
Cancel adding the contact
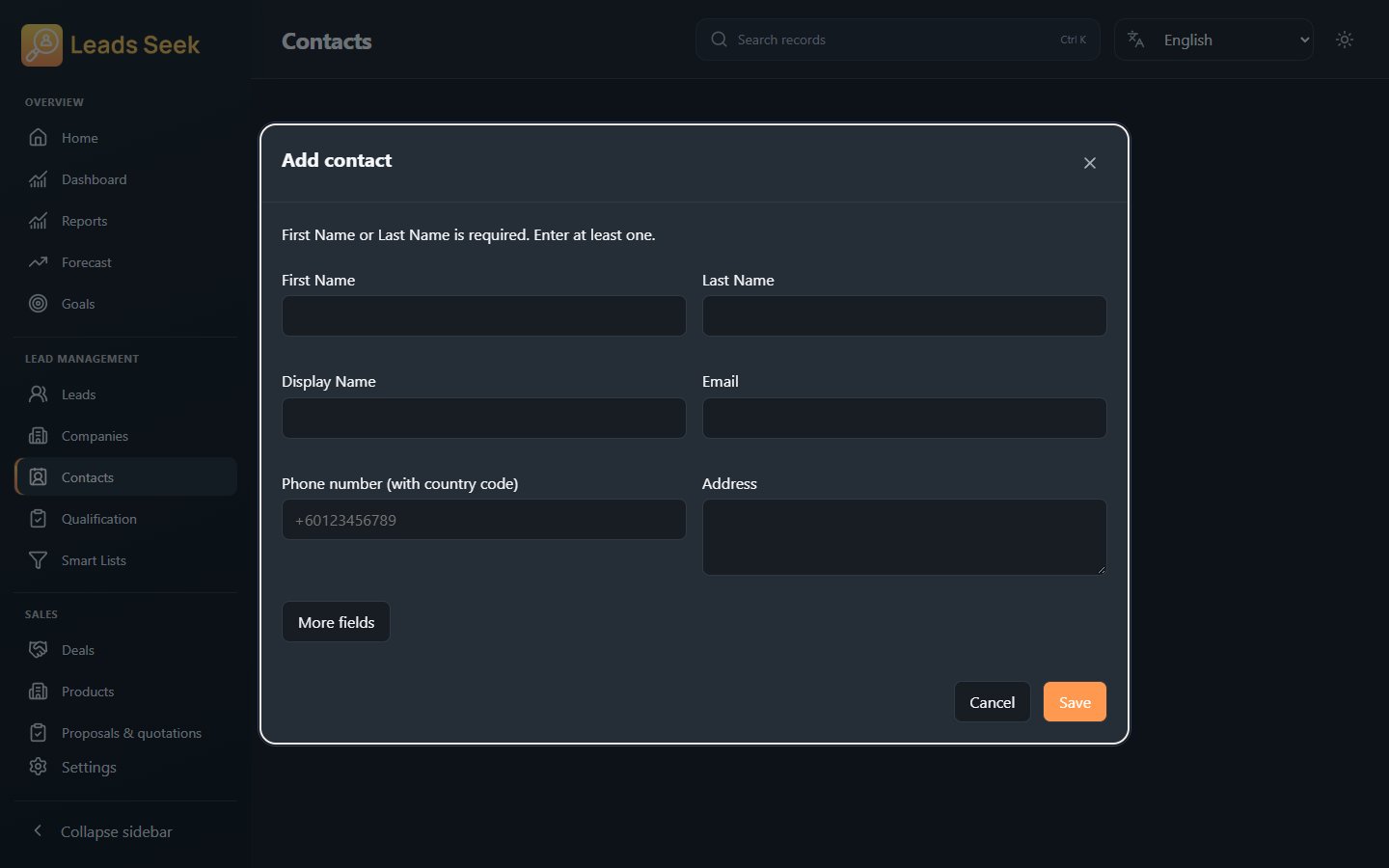(992, 702)
